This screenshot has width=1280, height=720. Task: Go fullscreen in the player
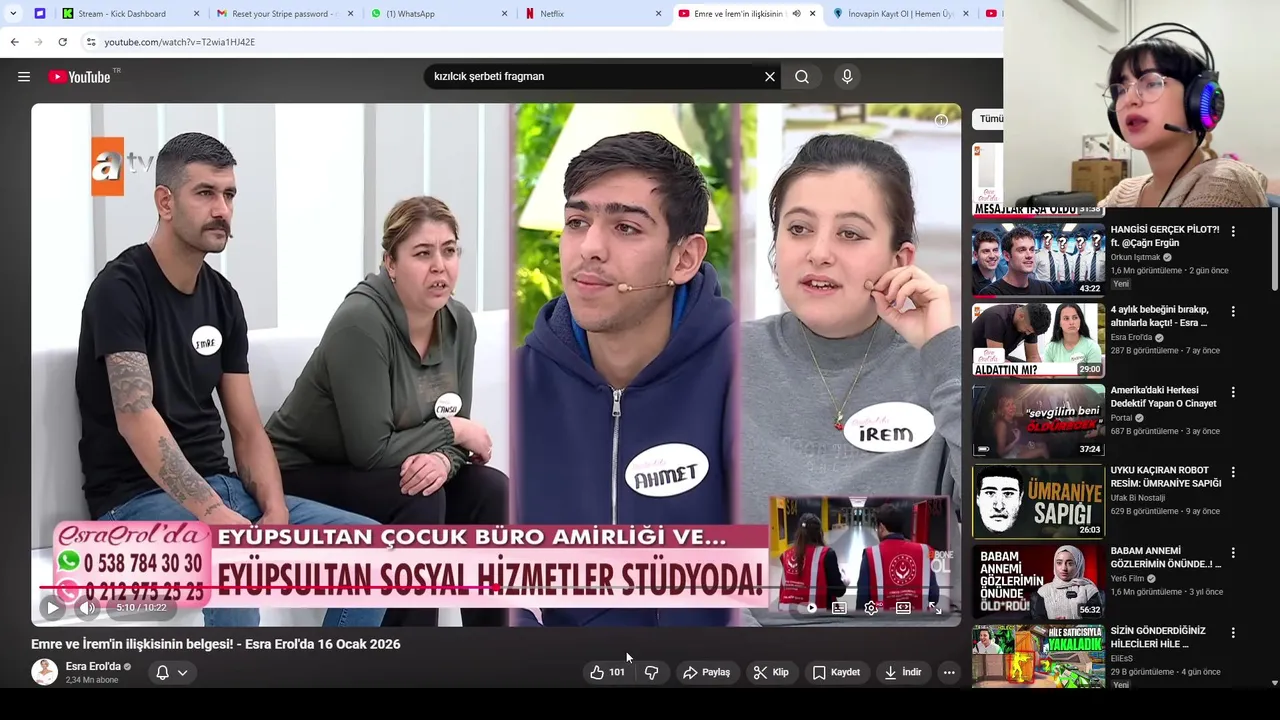click(x=935, y=607)
